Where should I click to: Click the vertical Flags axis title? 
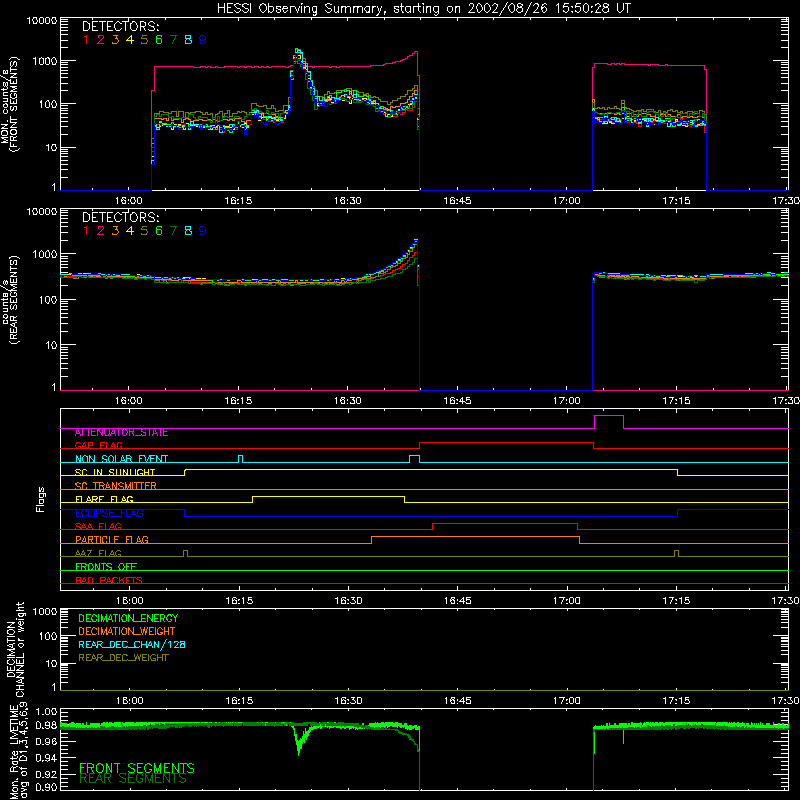click(x=41, y=500)
